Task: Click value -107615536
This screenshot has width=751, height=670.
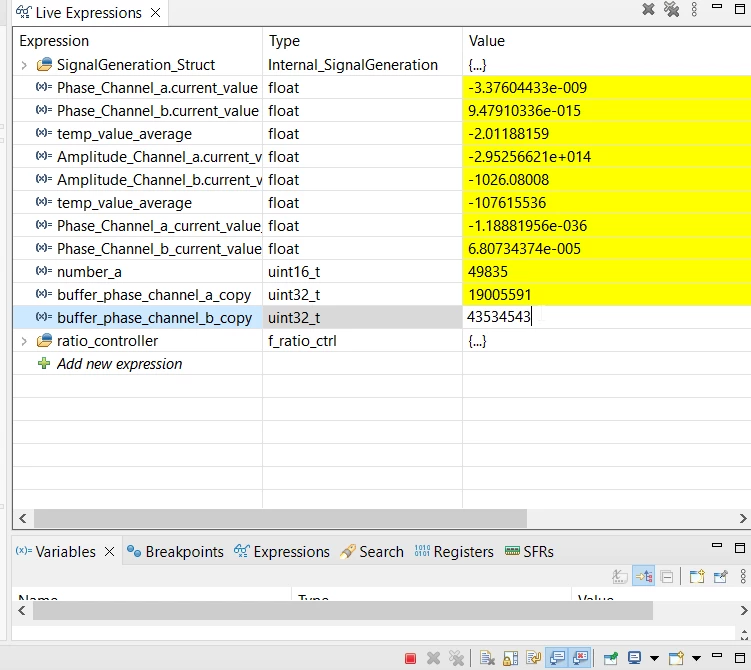Action: click(x=507, y=203)
